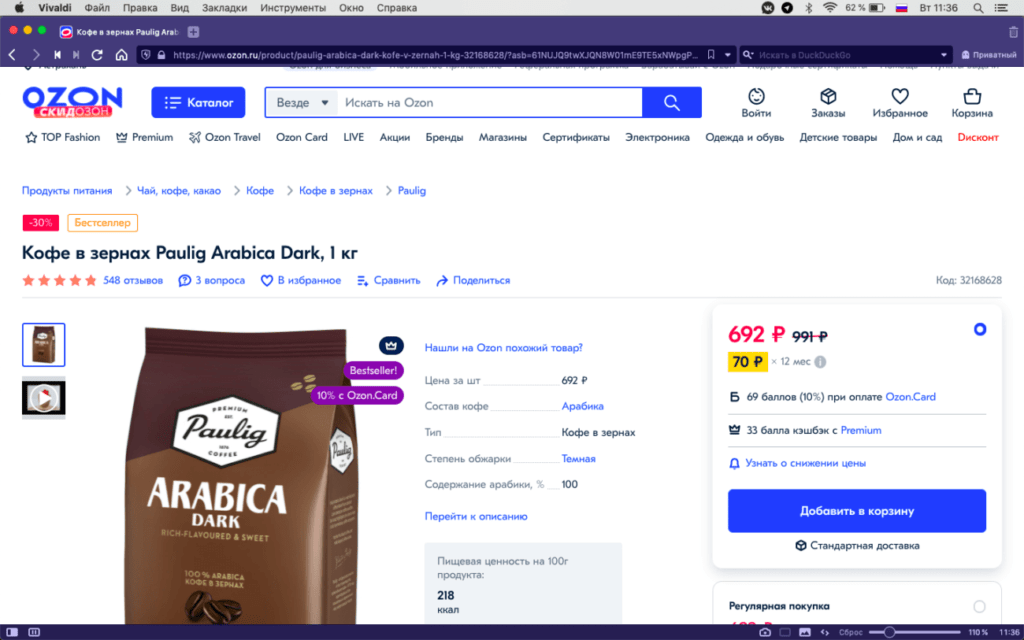
Task: Follow the Перейти к описанию link
Action: click(476, 517)
